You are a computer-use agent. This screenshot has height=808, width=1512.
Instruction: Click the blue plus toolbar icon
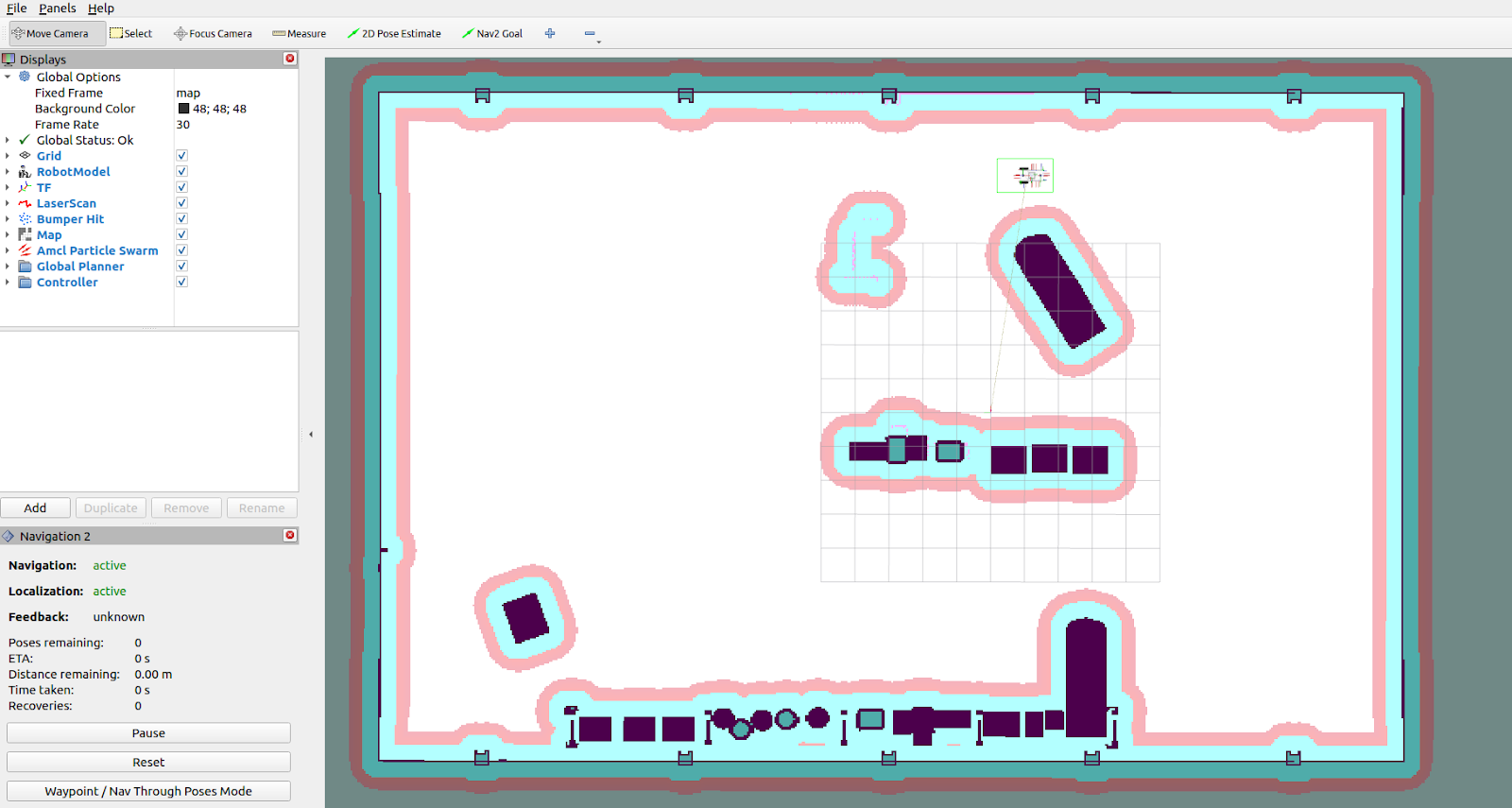pos(550,33)
